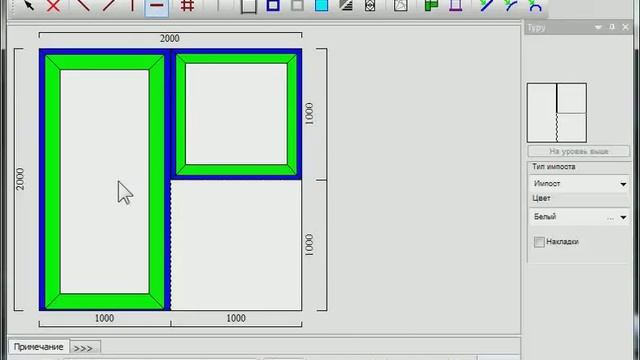640x360 pixels.
Task: Close the right side panel
Action: (x=625, y=27)
